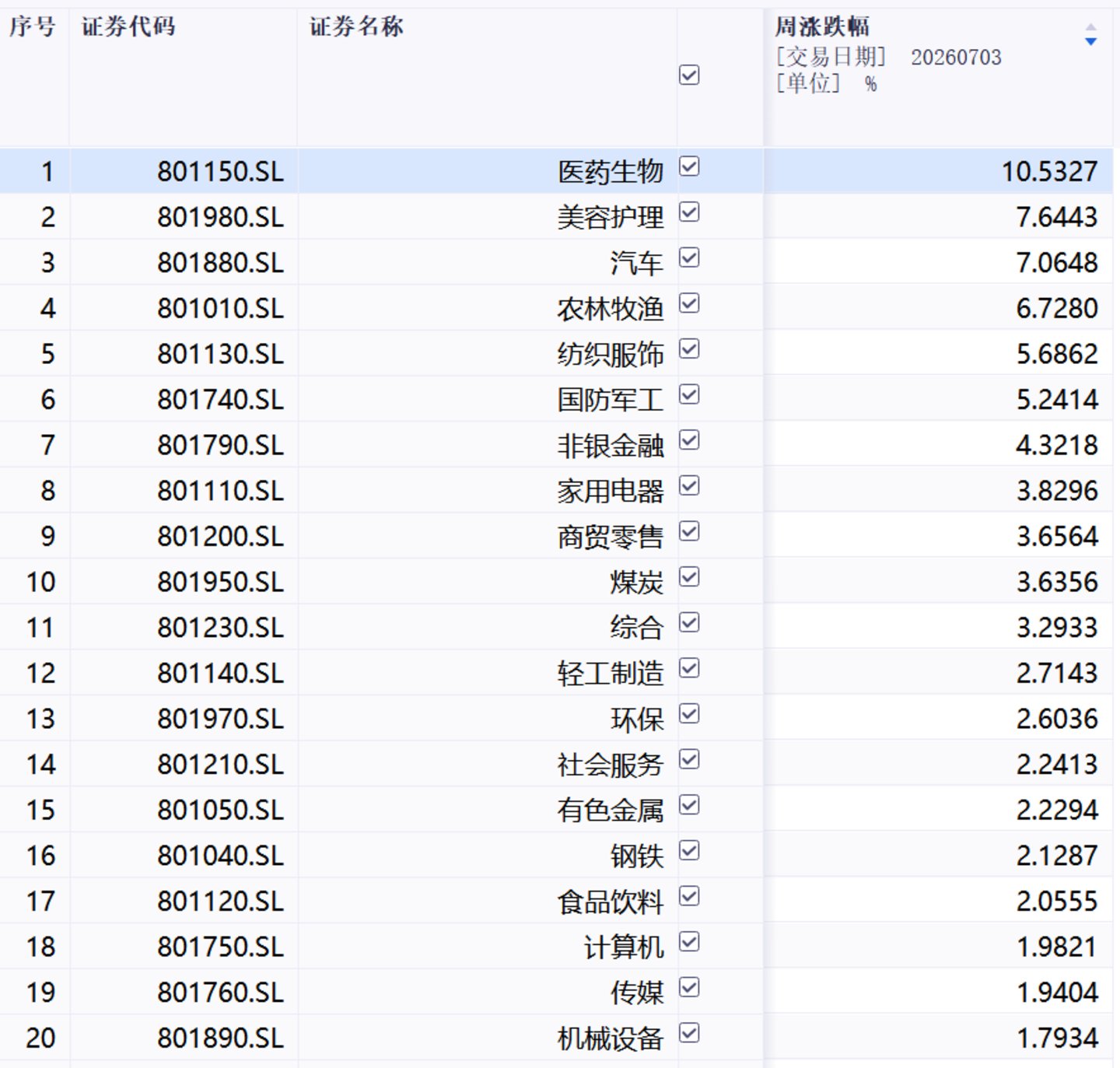Image resolution: width=1120 pixels, height=1068 pixels.
Task: Toggle checkbox for 汽车 row
Action: [x=689, y=257]
